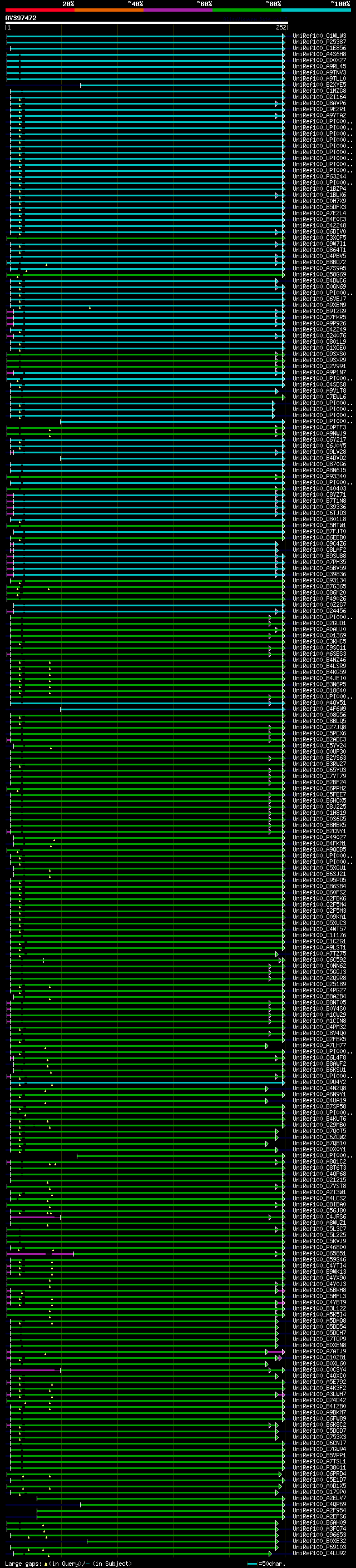Open the UniRef100_P63244 hit label

[319, 176]
